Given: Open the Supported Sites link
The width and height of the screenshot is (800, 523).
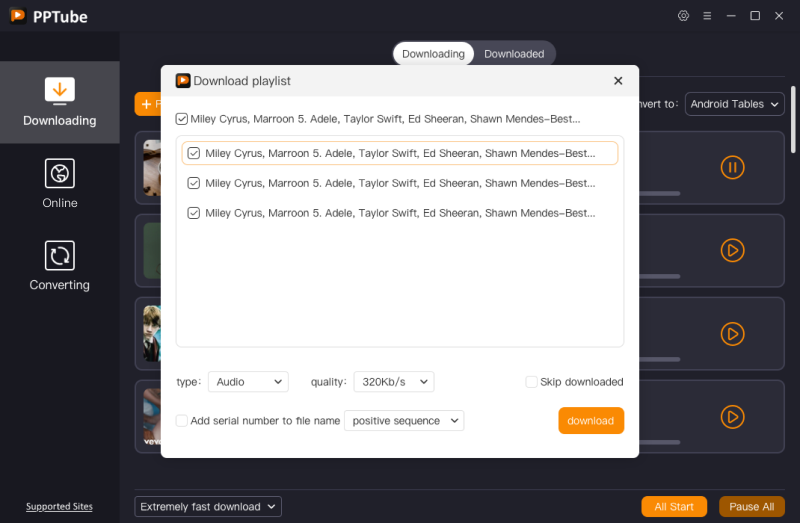Looking at the screenshot, I should pyautogui.click(x=59, y=506).
